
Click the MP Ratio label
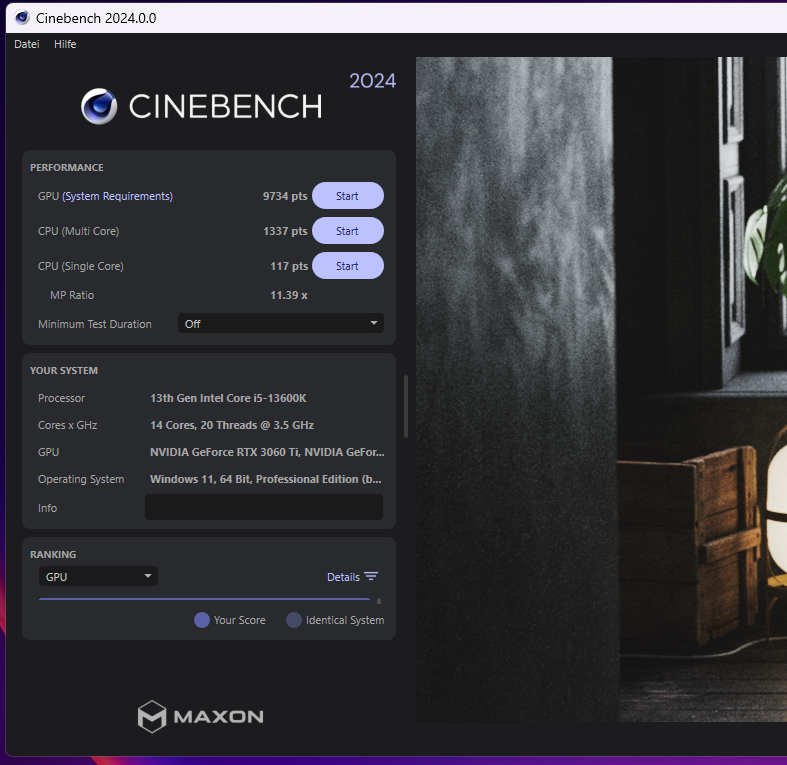[72, 295]
